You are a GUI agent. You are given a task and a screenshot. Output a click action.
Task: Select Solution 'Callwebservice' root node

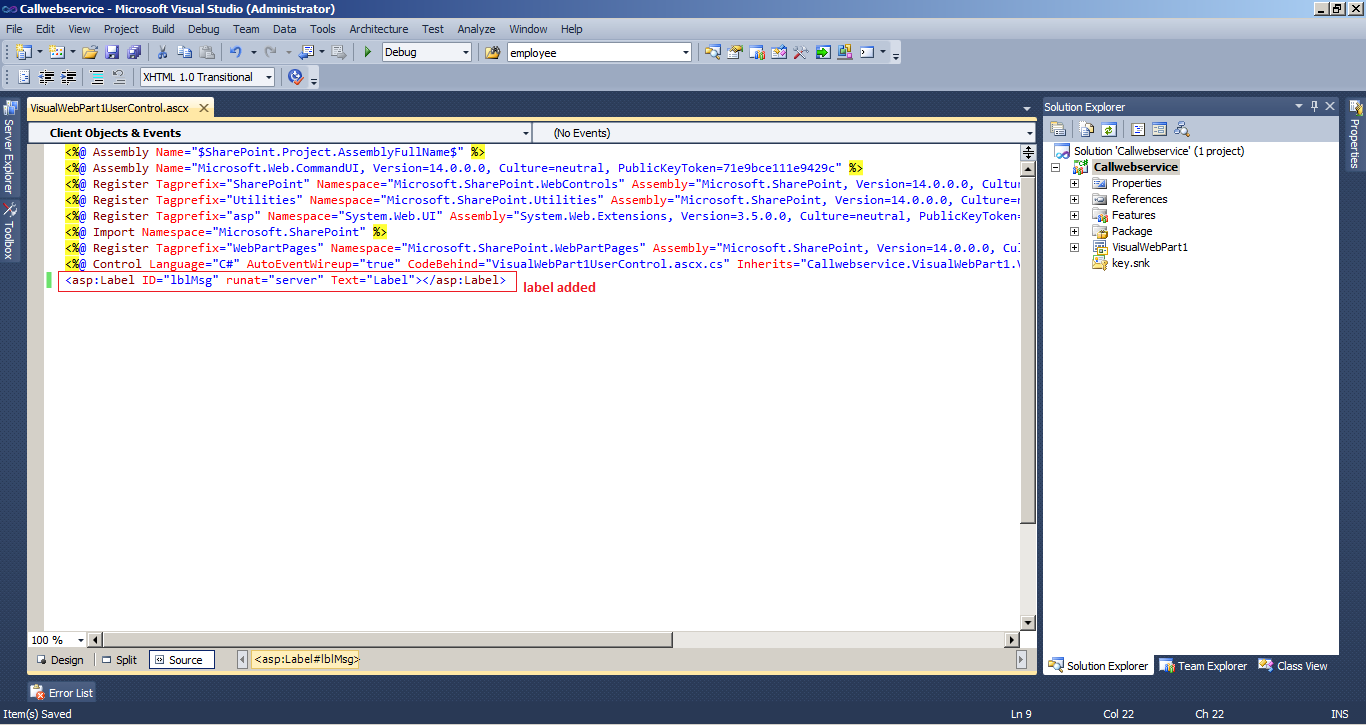tap(1158, 151)
